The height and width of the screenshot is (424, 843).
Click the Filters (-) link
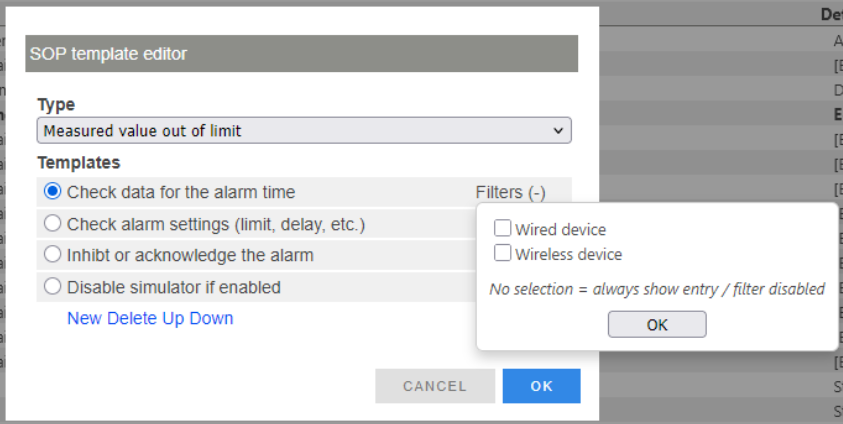coord(510,192)
